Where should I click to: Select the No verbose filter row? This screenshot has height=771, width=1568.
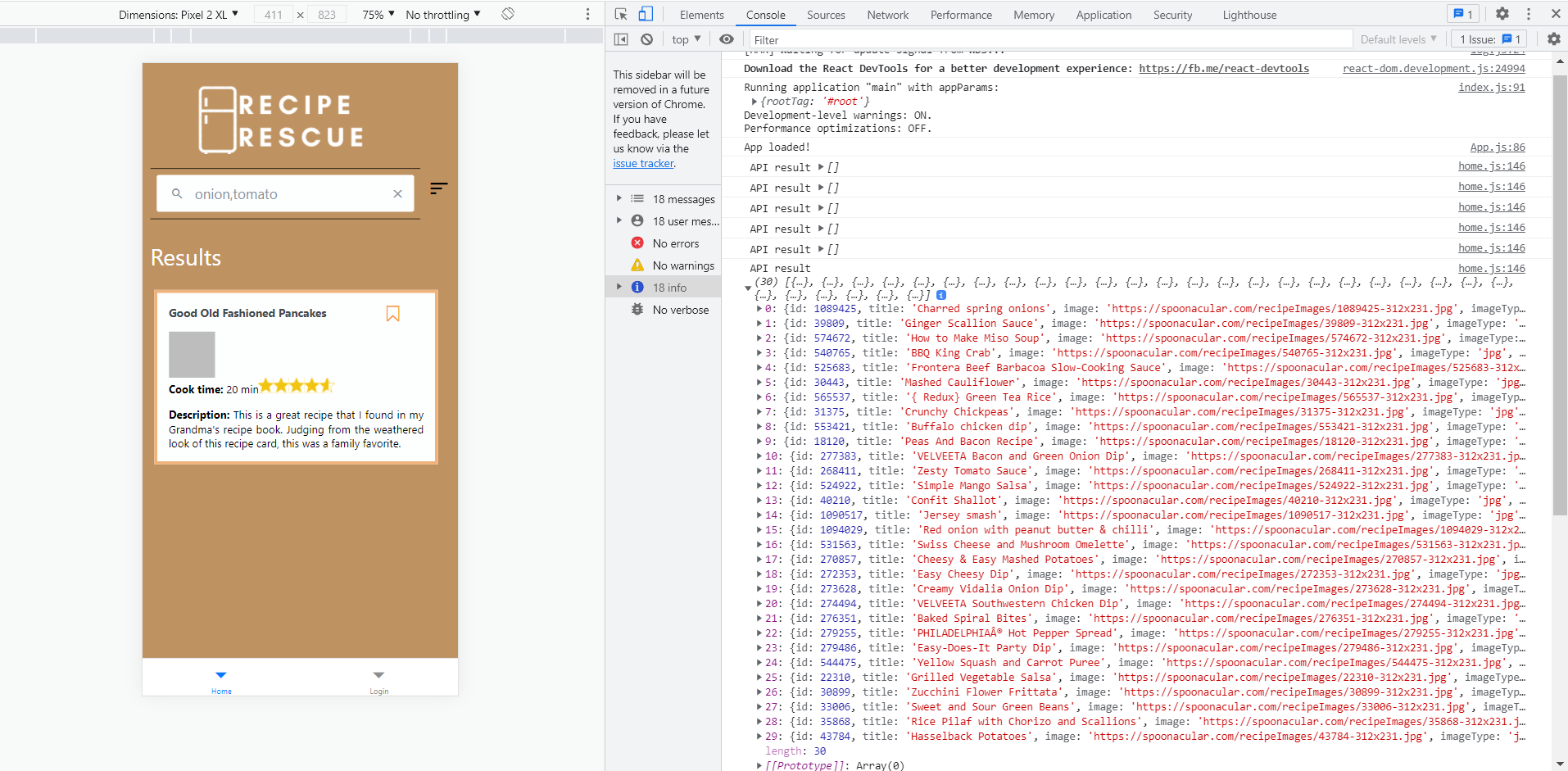pos(664,310)
